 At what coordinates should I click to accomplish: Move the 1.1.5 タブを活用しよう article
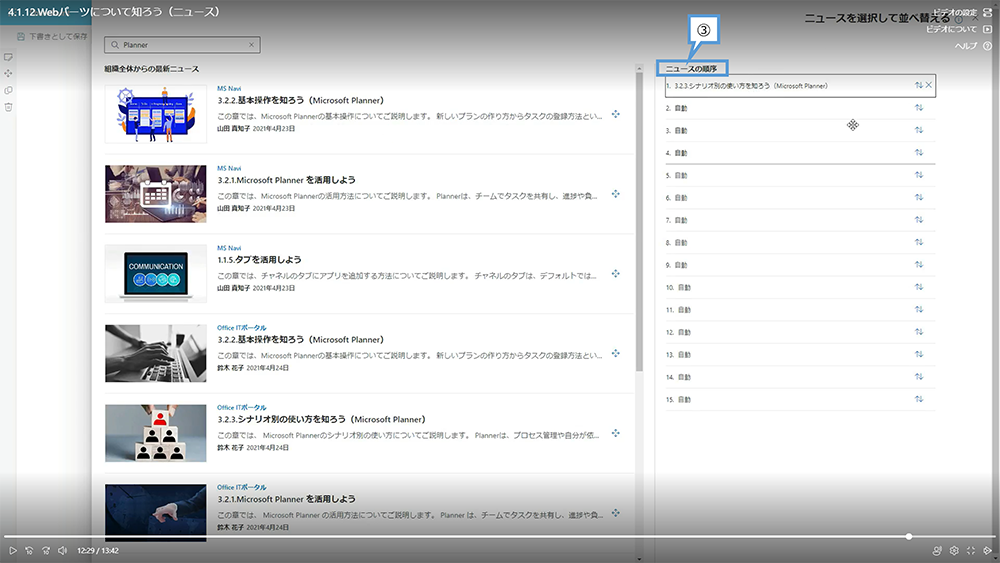pyautogui.click(x=615, y=274)
